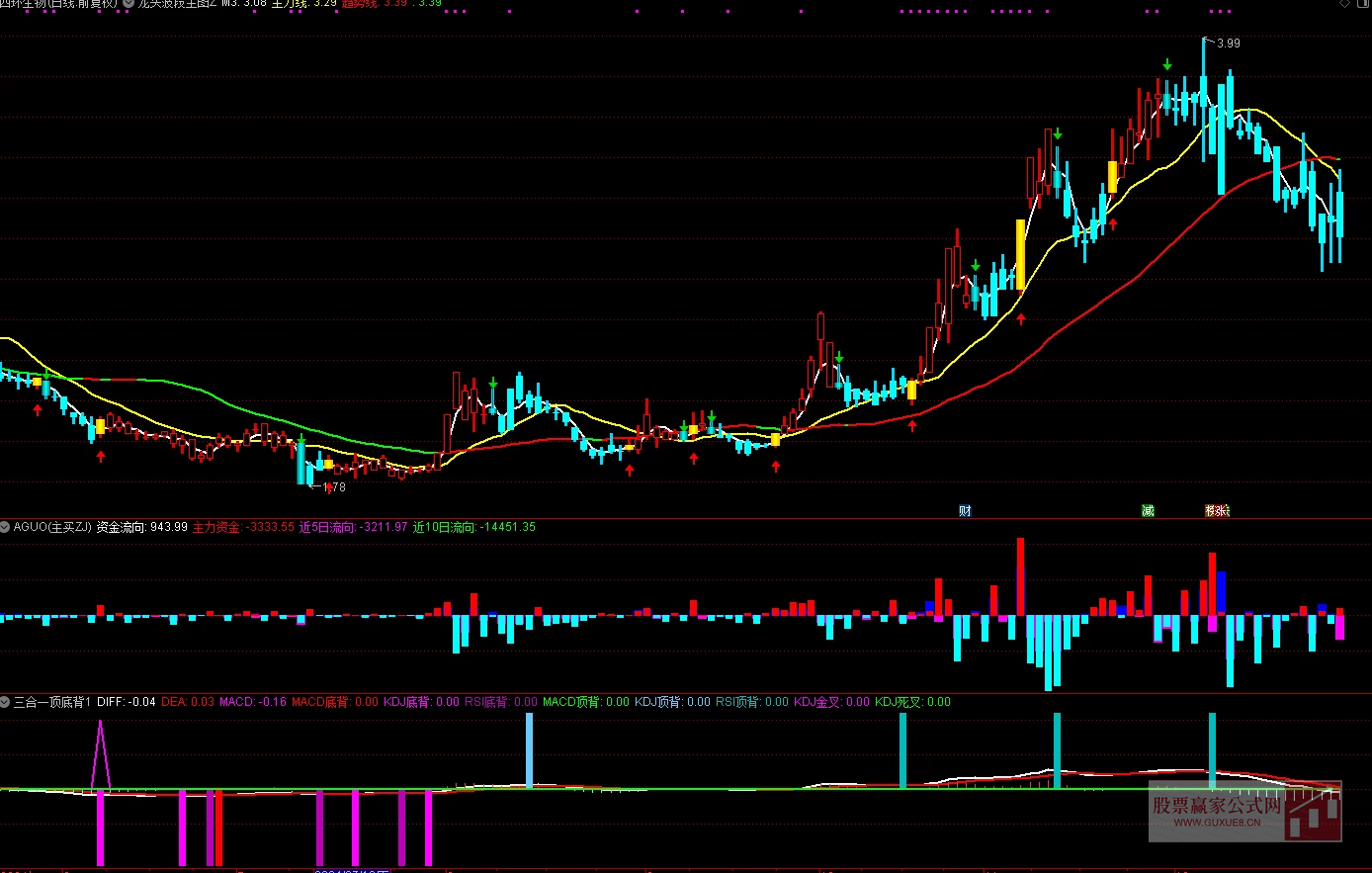Image resolution: width=1372 pixels, height=873 pixels.
Task: Open the 三合一顶底背1 indicator dropdown
Action: 6,702
